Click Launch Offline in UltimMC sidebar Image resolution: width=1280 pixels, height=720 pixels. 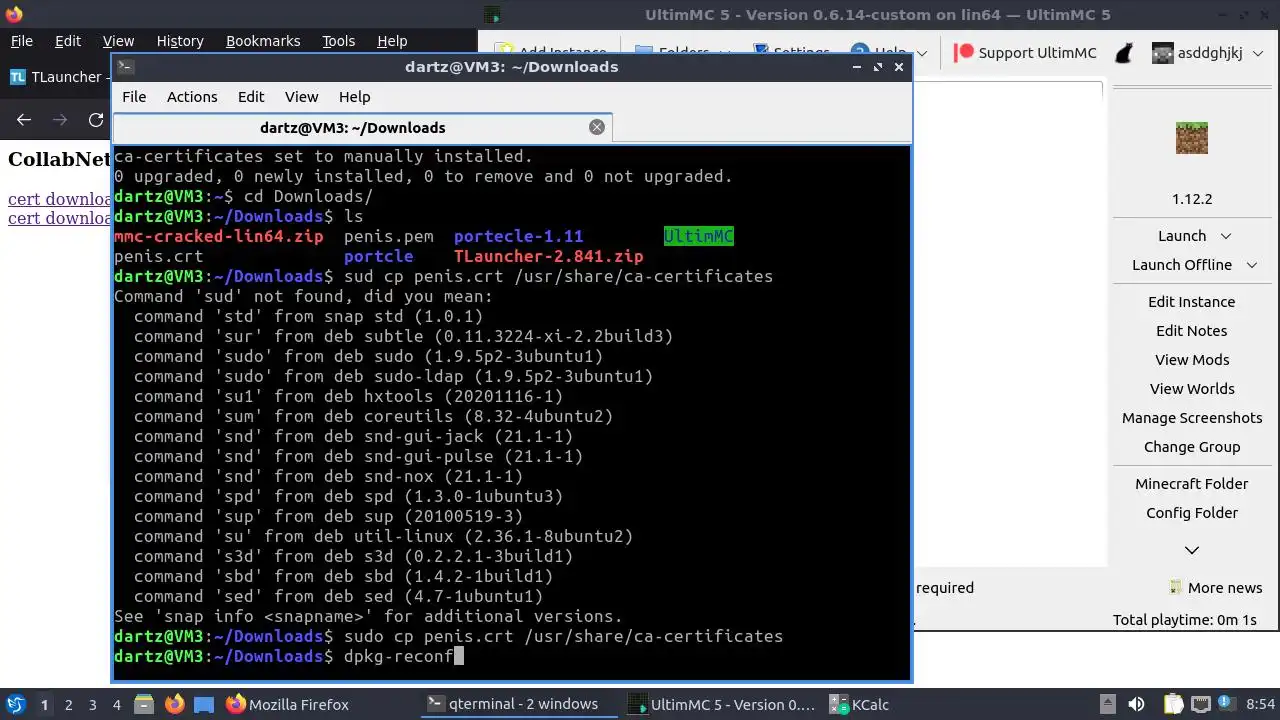[1182, 265]
